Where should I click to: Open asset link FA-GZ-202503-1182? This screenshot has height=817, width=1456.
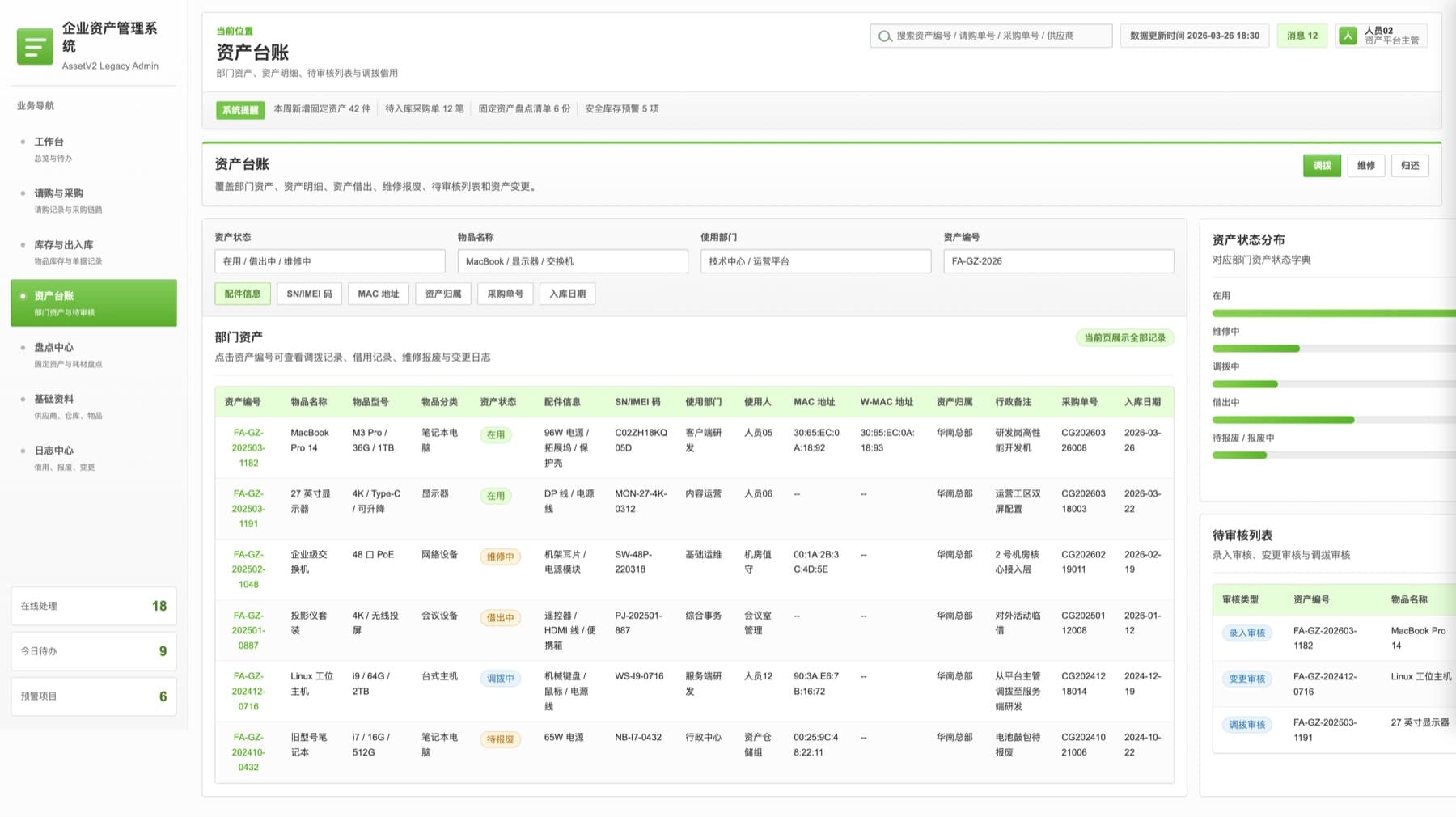point(248,448)
